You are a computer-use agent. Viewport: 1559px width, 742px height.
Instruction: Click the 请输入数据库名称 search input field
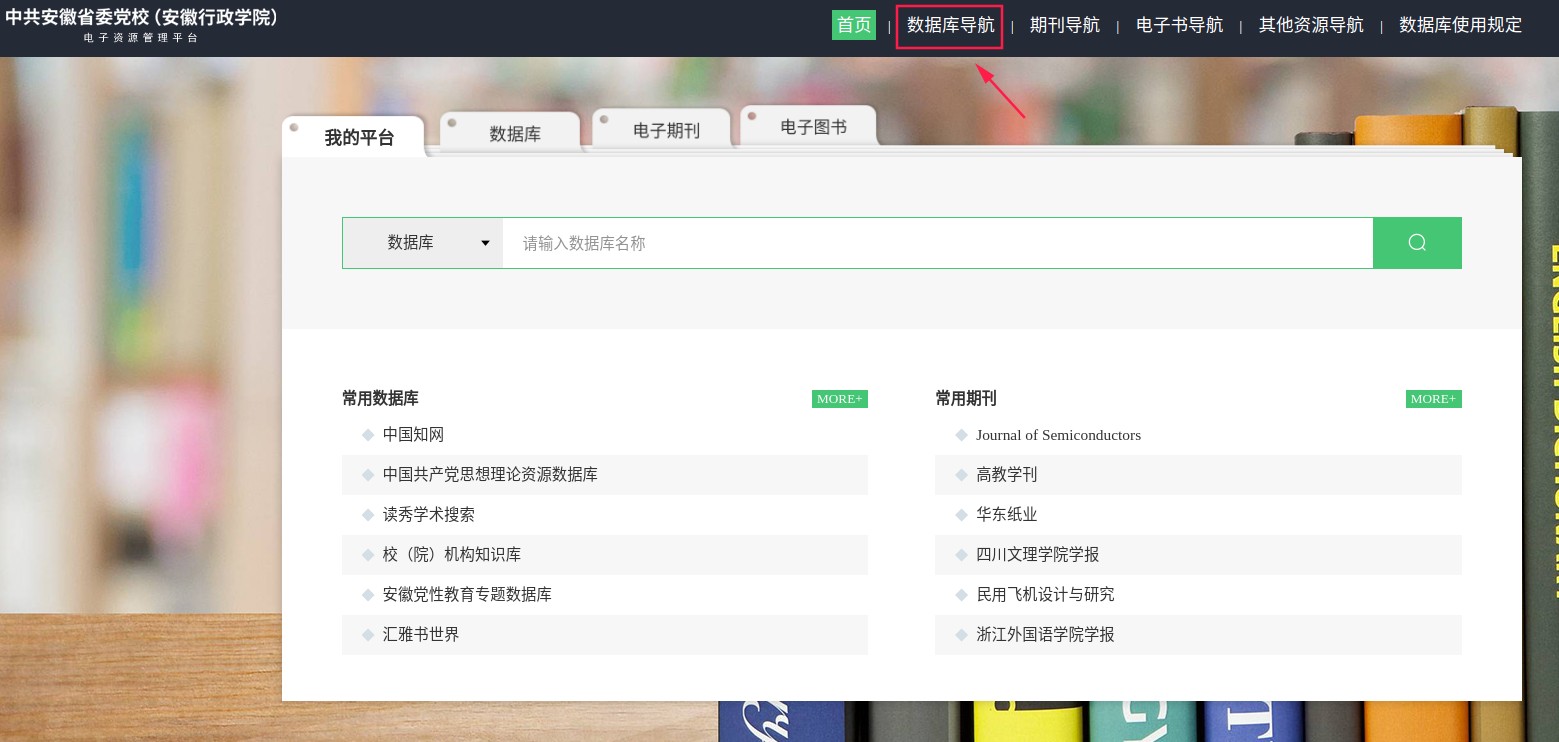(936, 243)
